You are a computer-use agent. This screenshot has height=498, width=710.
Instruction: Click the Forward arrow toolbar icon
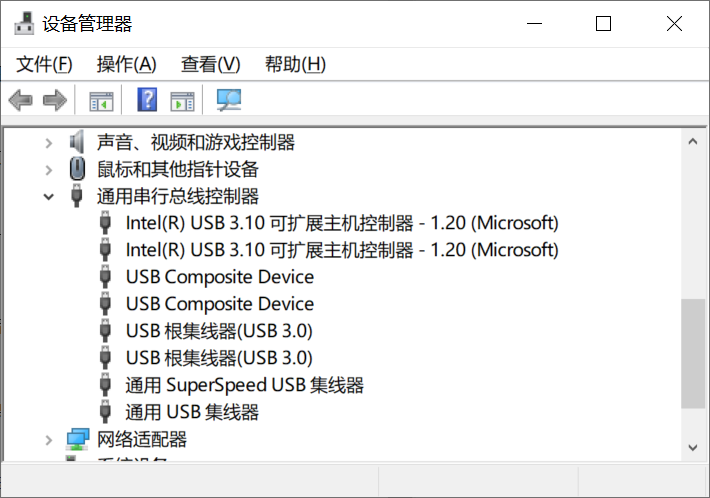(55, 100)
